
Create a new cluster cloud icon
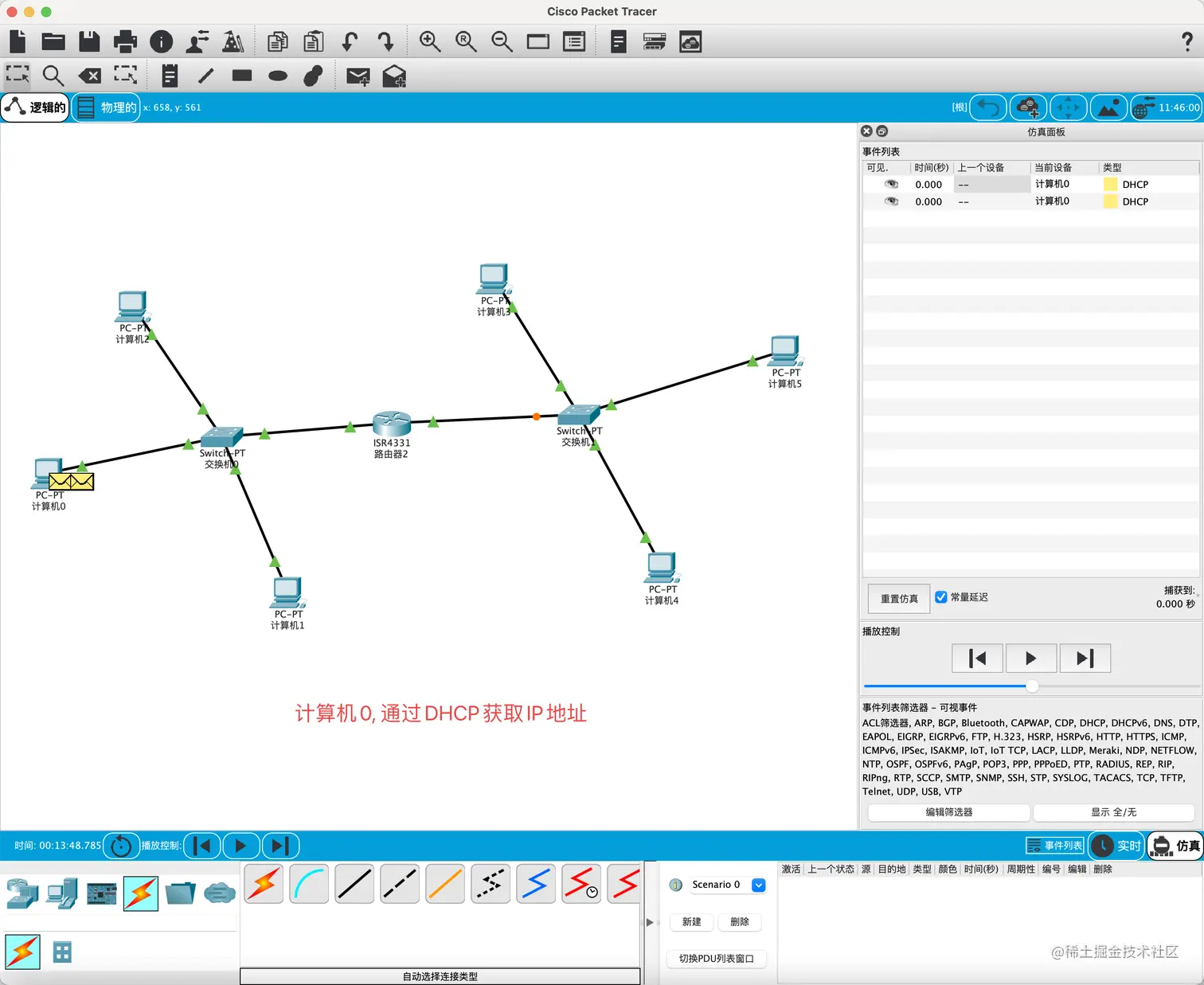tap(1029, 107)
